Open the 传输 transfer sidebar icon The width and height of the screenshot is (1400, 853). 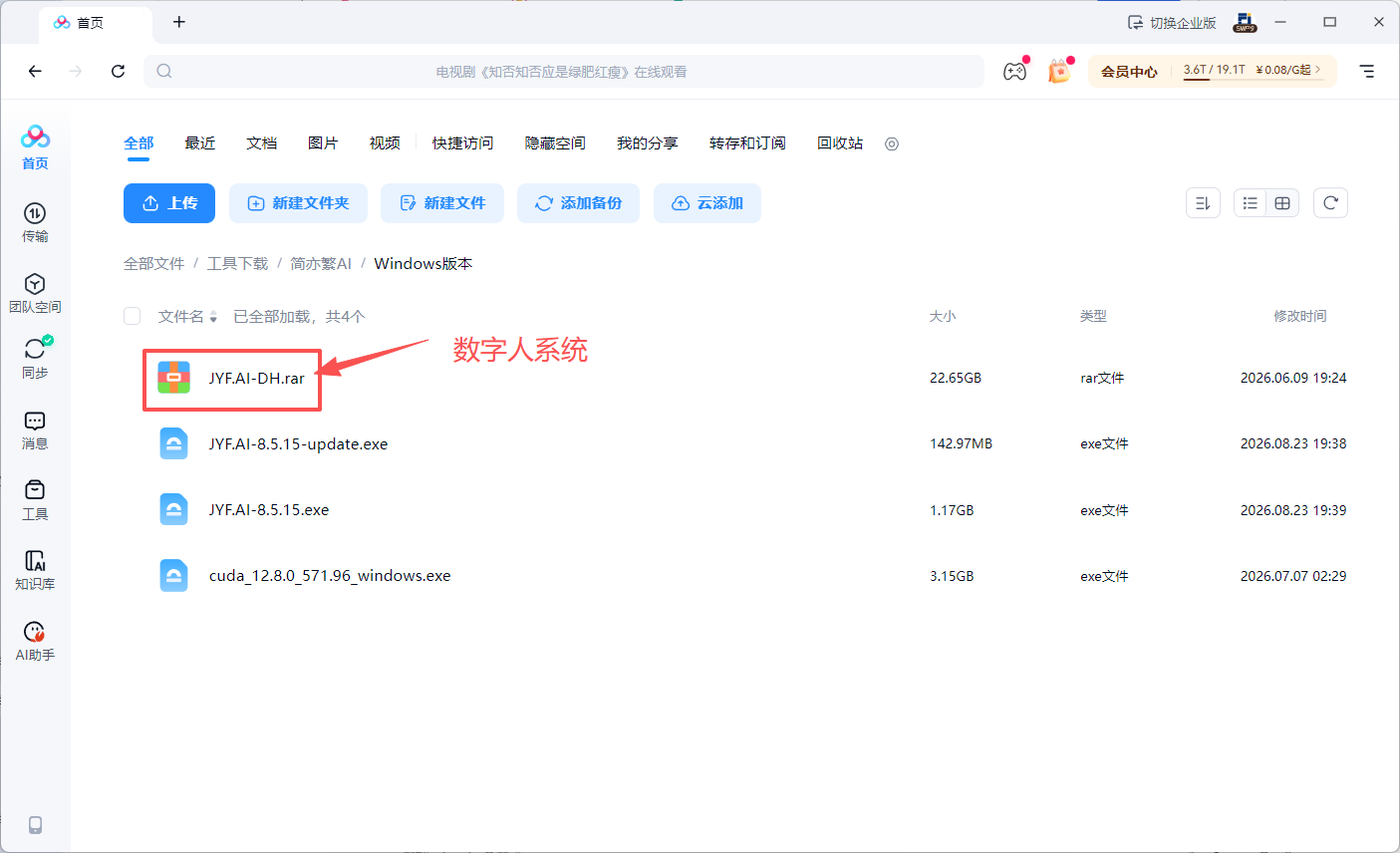(35, 222)
